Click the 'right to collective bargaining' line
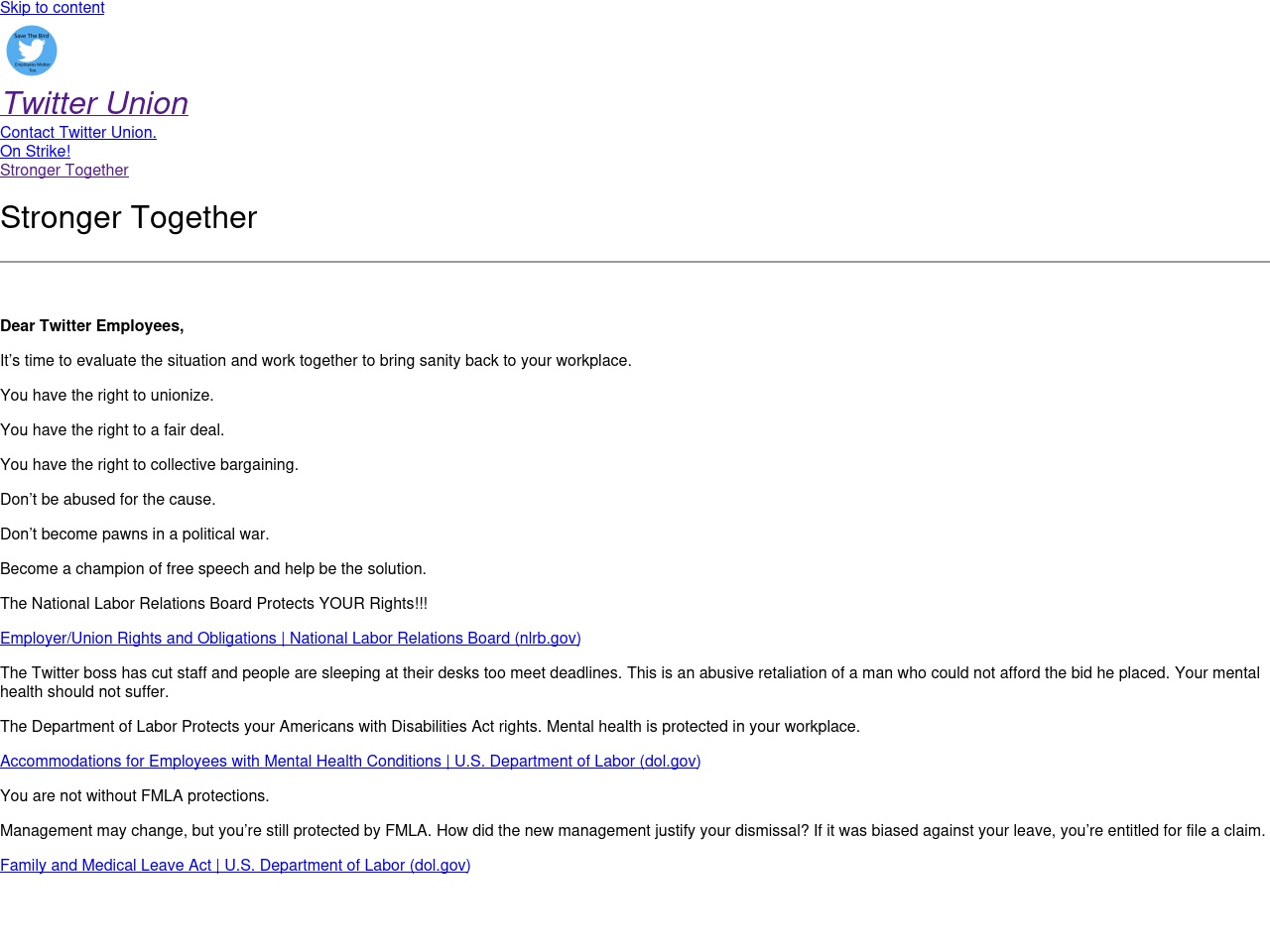The width and height of the screenshot is (1270, 952). pyautogui.click(x=149, y=465)
